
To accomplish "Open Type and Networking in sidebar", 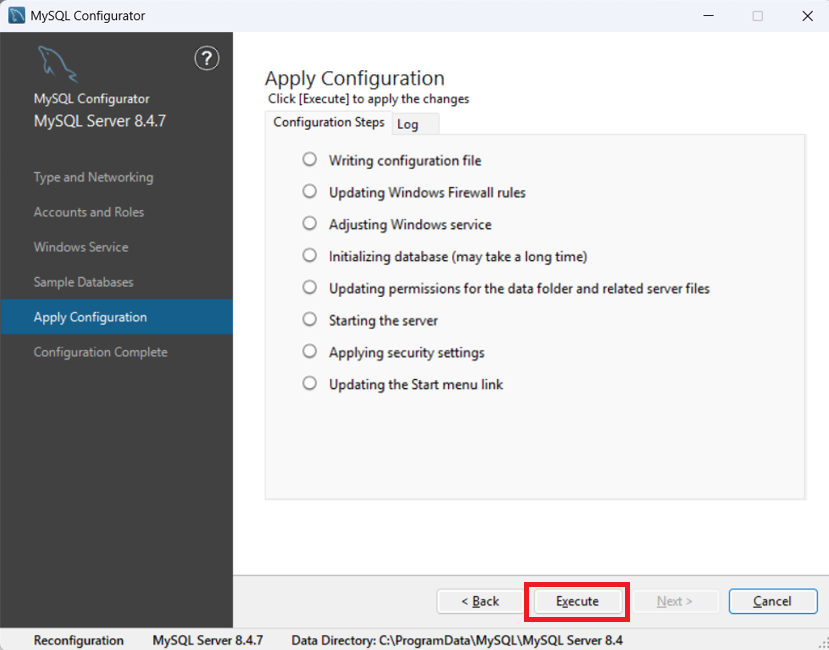I will click(93, 177).
